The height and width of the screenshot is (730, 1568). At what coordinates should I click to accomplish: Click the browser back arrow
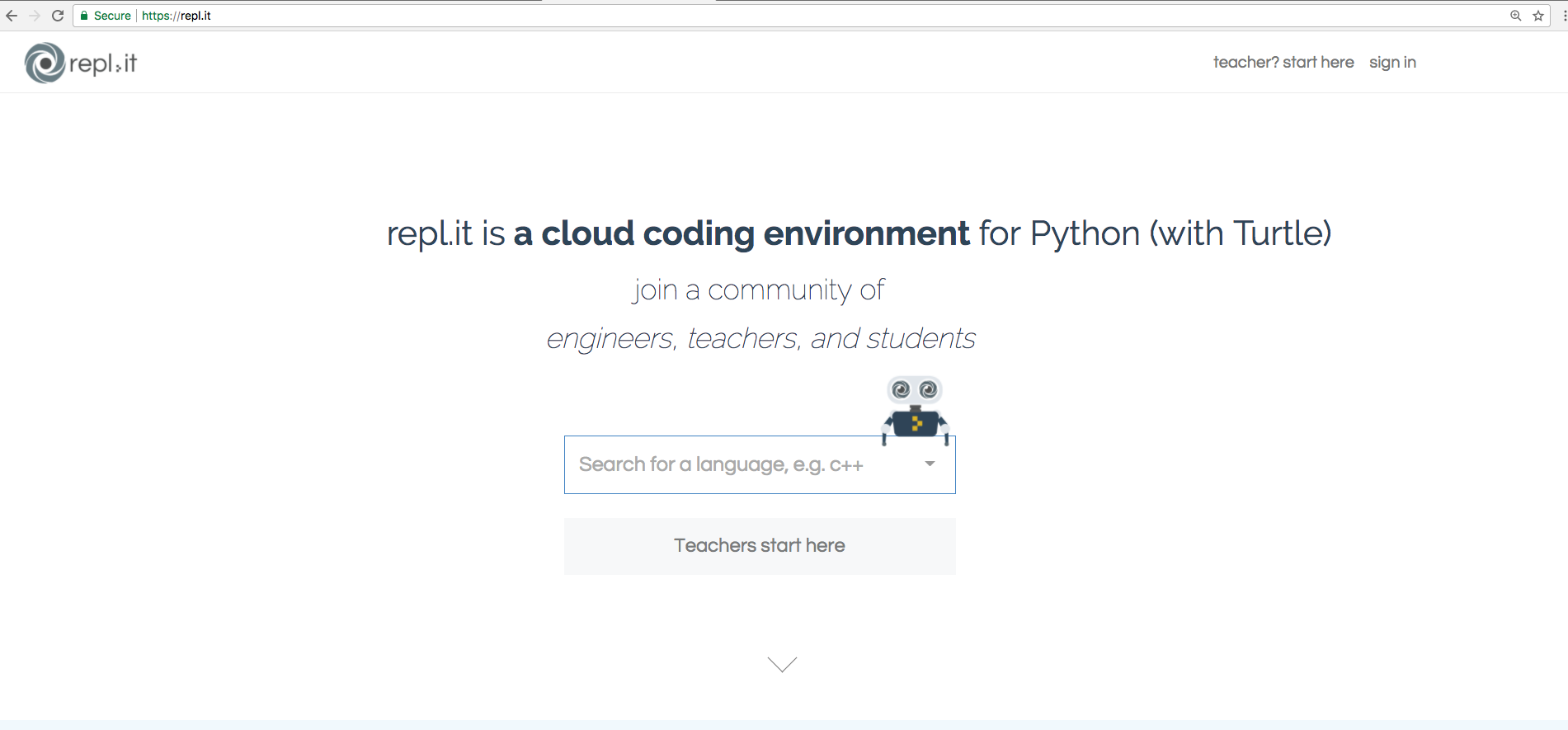coord(12,16)
